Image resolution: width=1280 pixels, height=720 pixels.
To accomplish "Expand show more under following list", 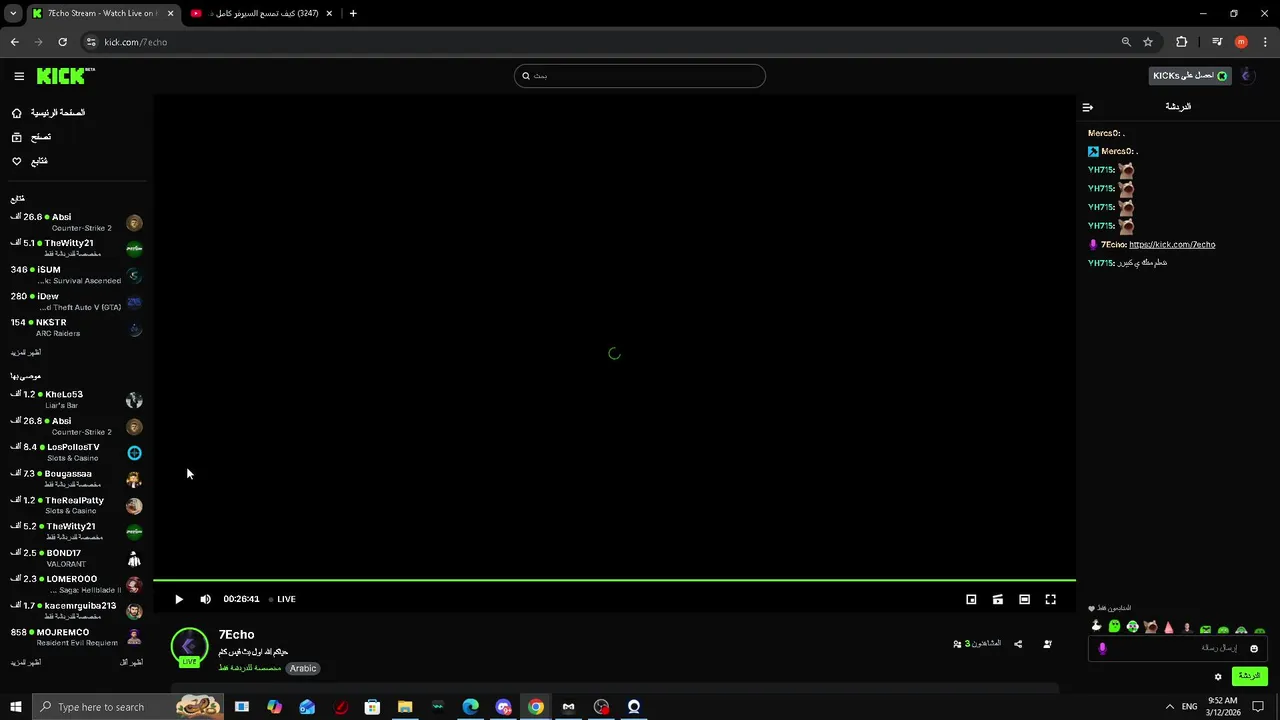I will 26,352.
